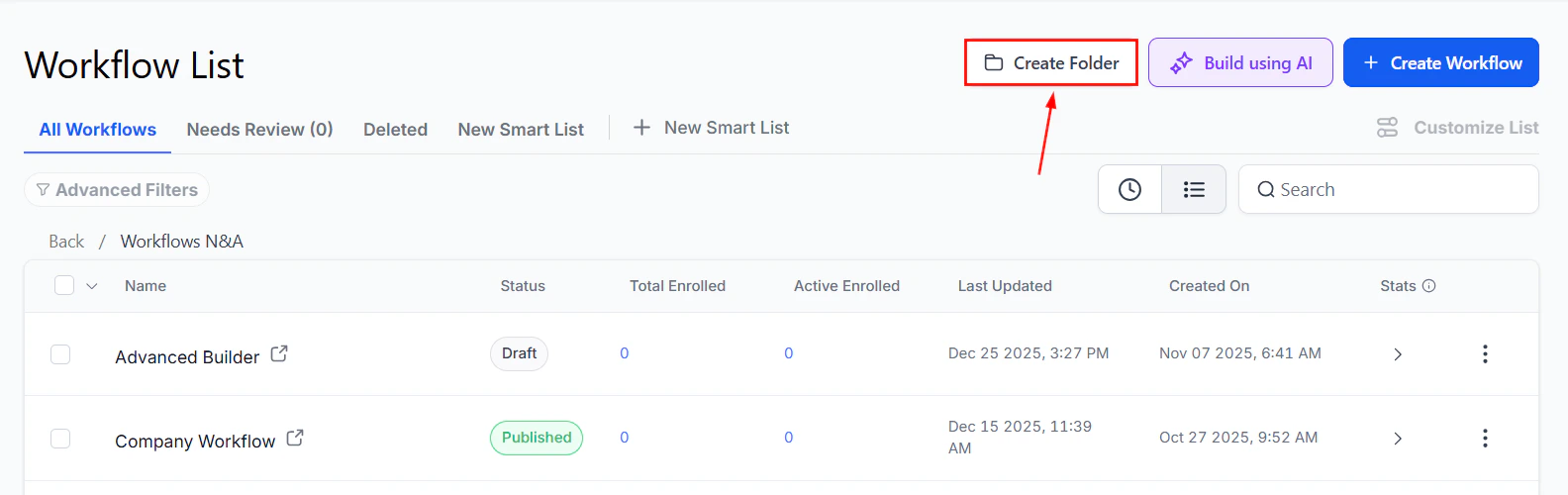Open Company Workflow in new tab icon

pos(295,438)
